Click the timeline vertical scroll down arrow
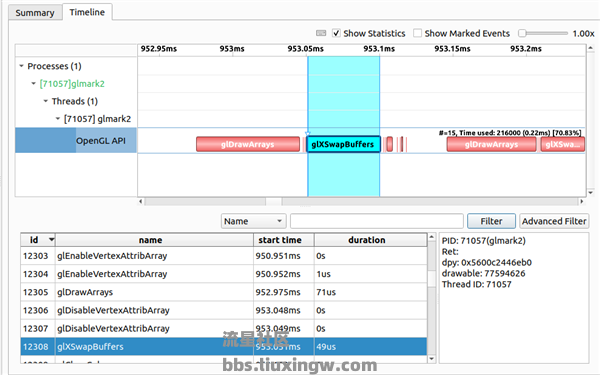The width and height of the screenshot is (600, 375). pos(590,192)
